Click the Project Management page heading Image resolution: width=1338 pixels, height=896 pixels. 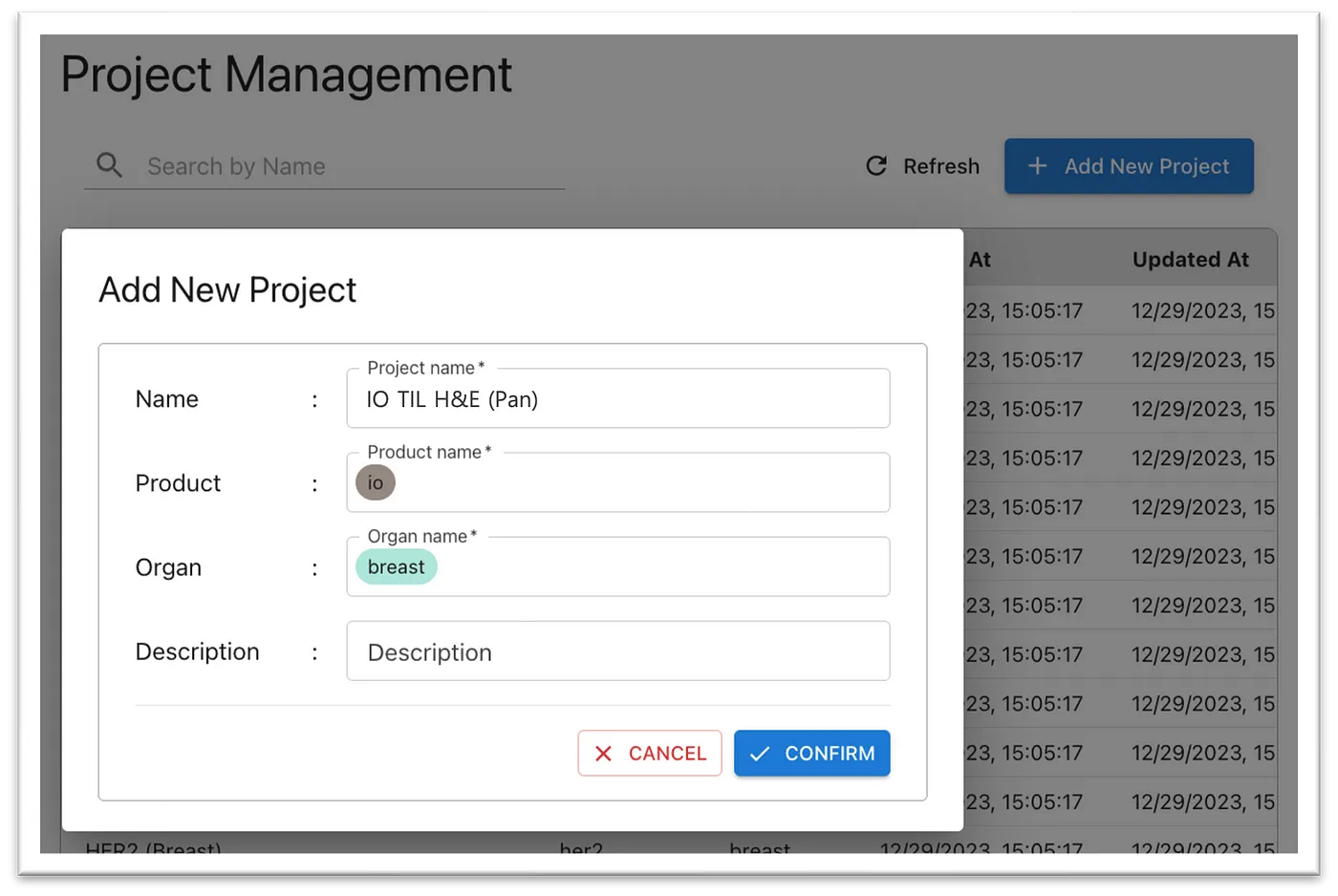[287, 75]
